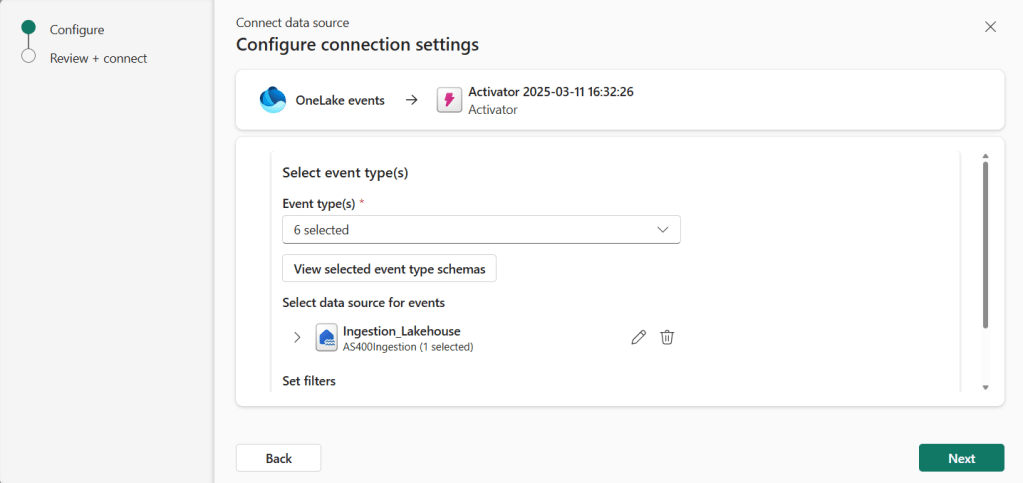The image size is (1023, 483).
Task: Click the Activator lightning bolt icon
Action: point(449,100)
